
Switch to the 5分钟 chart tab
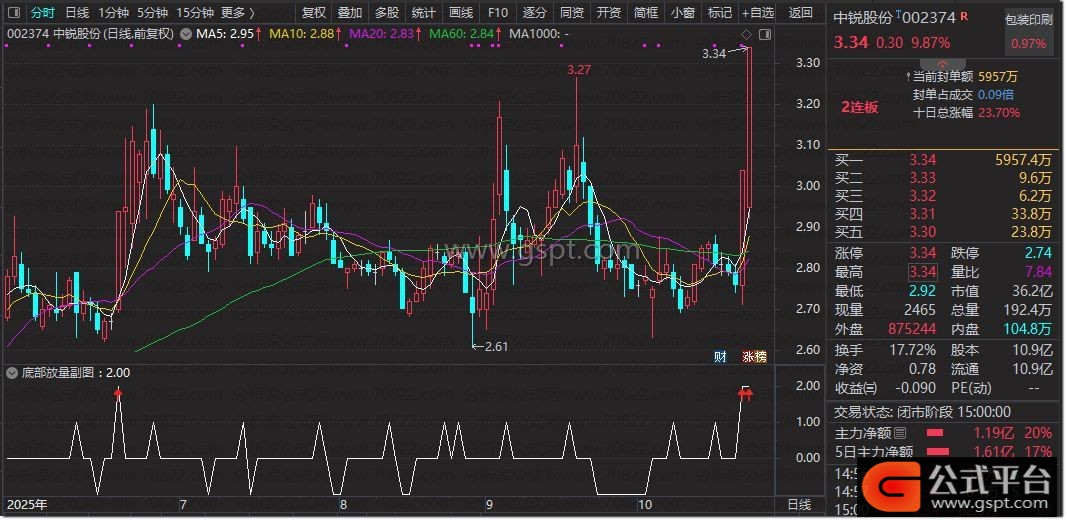click(152, 13)
